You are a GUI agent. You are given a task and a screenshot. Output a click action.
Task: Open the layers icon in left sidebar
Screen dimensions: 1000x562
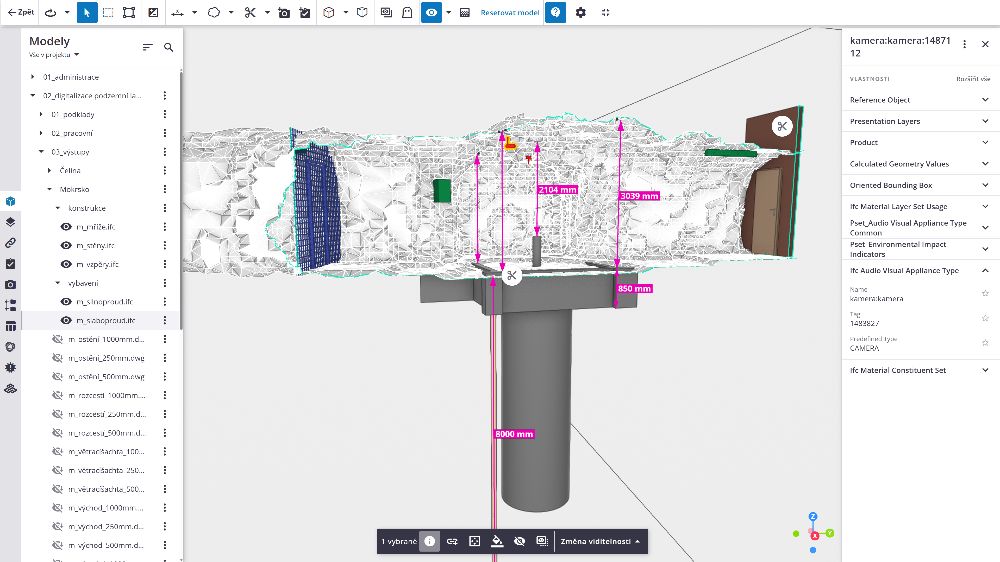click(10, 222)
